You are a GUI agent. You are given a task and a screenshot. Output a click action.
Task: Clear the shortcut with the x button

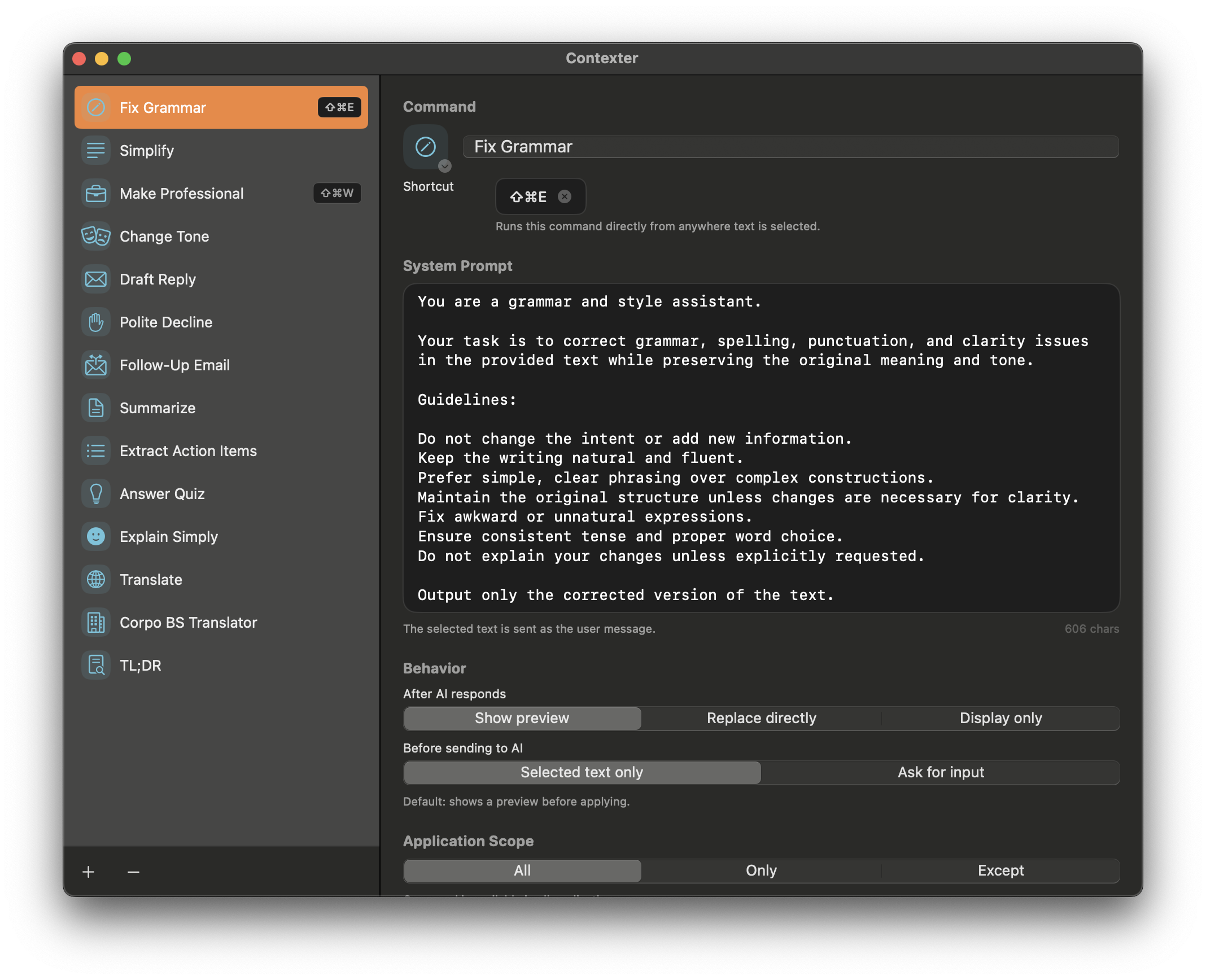coord(565,196)
